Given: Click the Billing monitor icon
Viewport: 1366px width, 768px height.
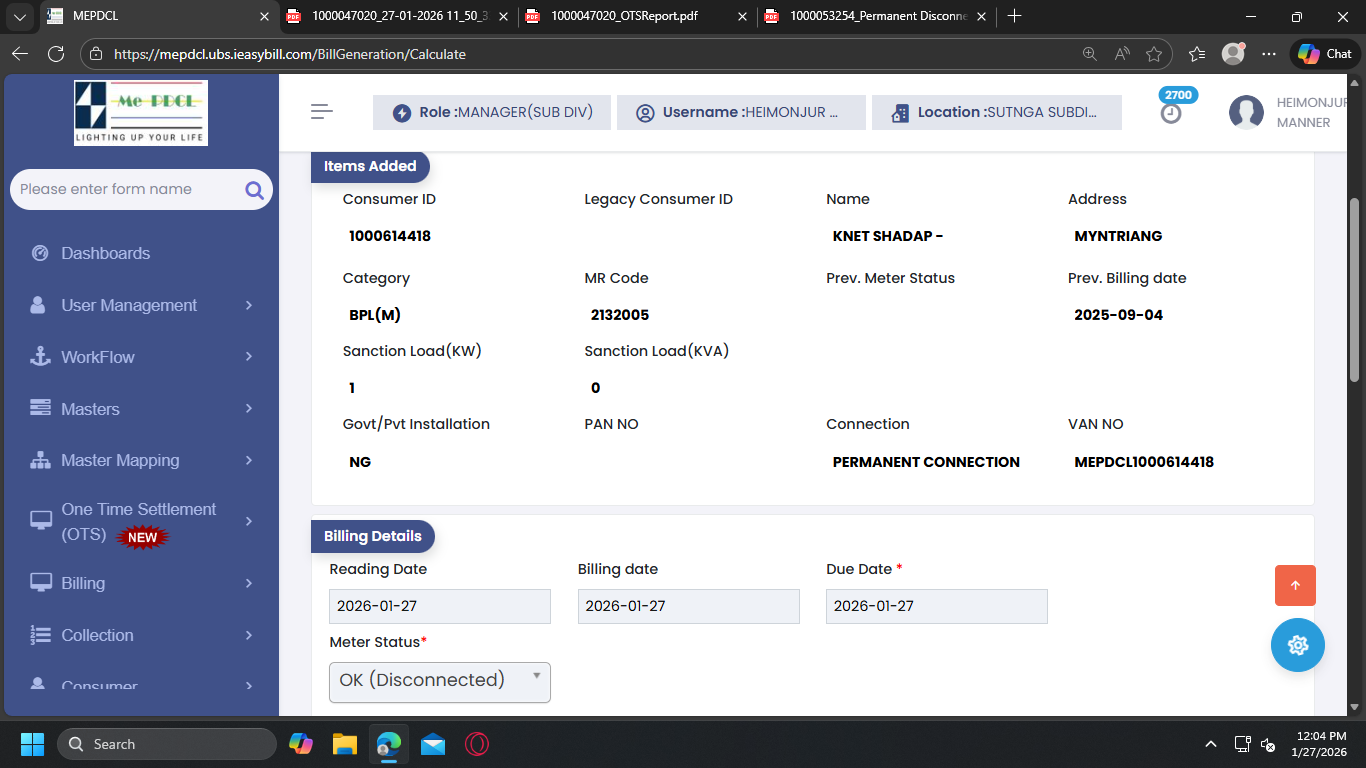Looking at the screenshot, I should [x=41, y=583].
